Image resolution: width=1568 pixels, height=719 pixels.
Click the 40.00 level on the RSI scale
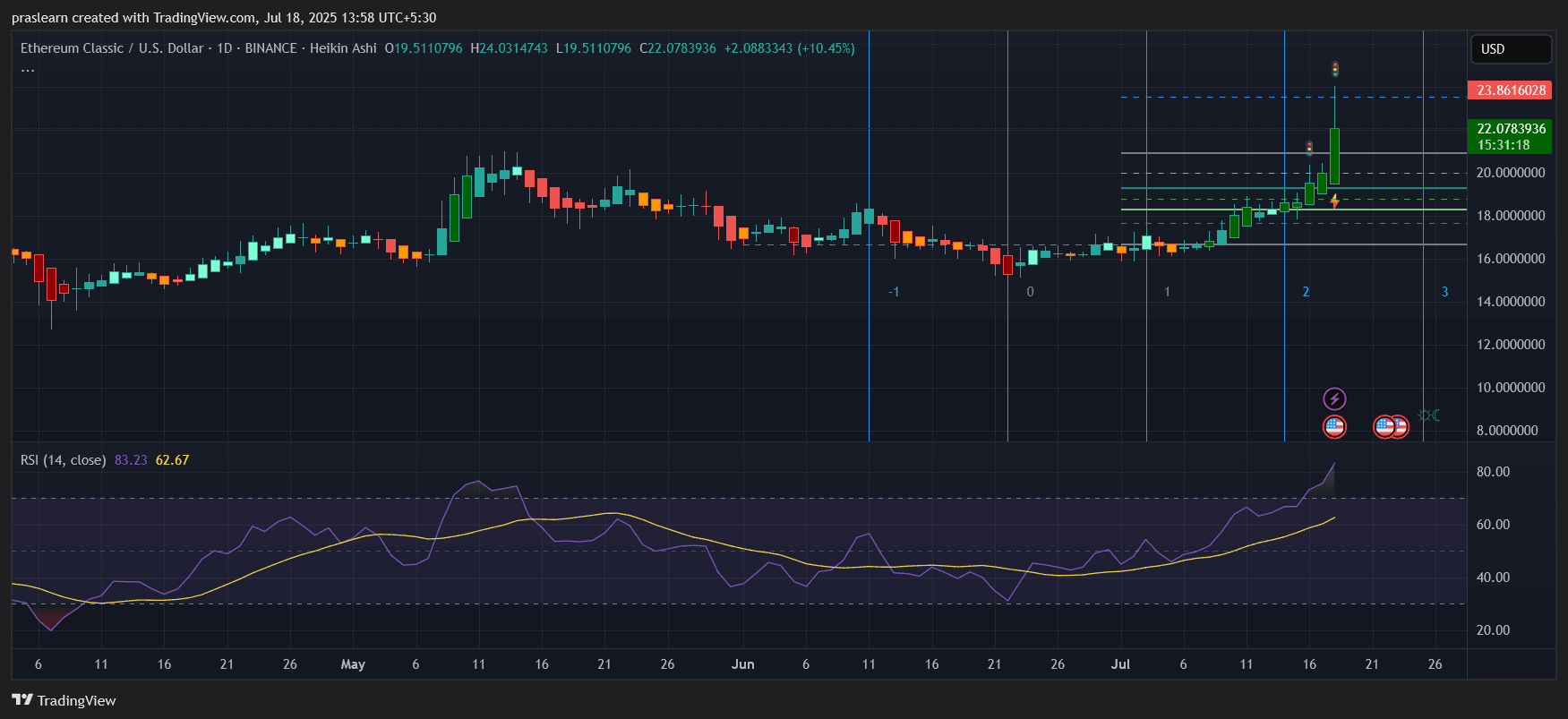tap(1493, 578)
